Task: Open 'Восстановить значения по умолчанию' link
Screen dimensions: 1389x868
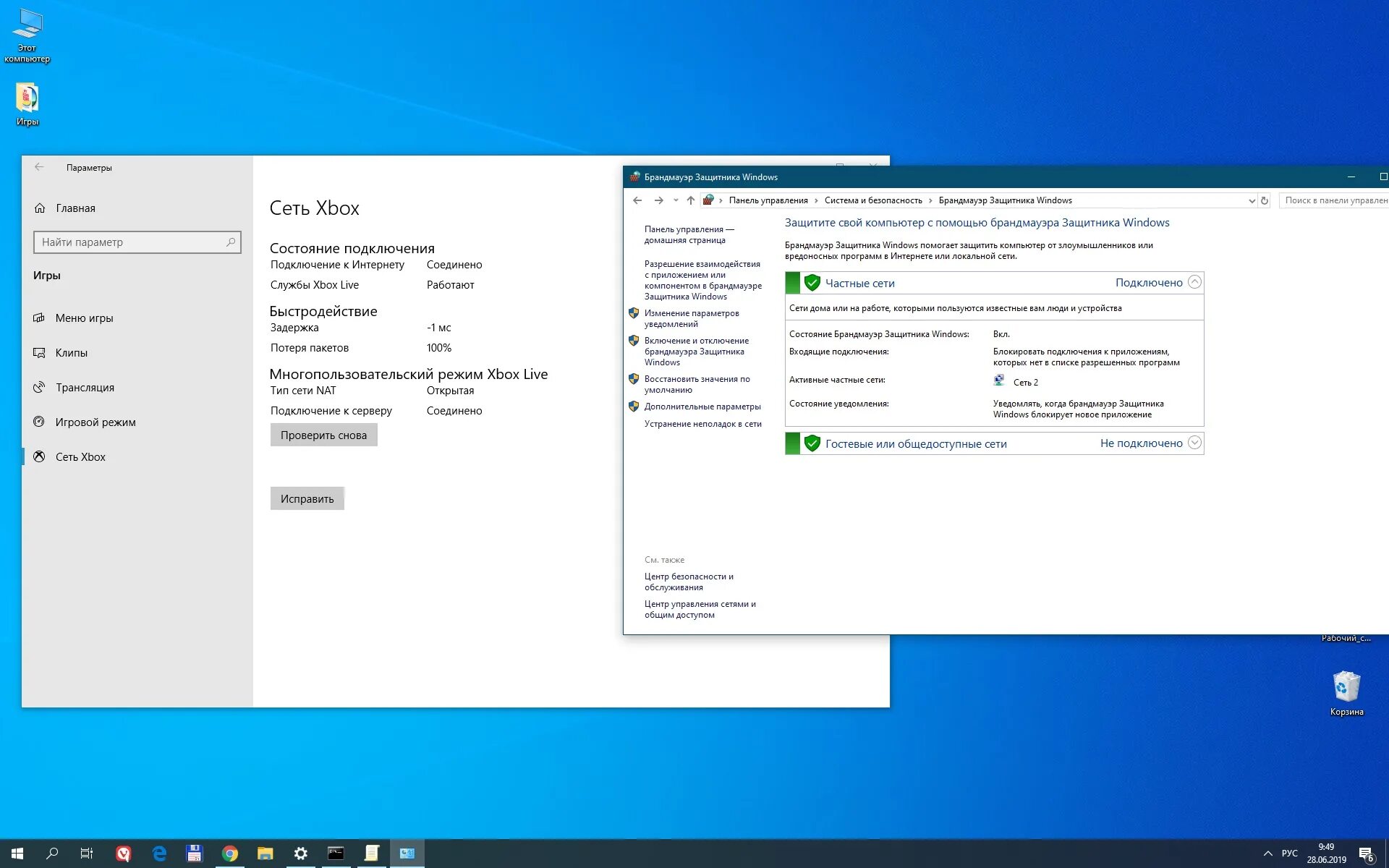Action: click(x=697, y=384)
